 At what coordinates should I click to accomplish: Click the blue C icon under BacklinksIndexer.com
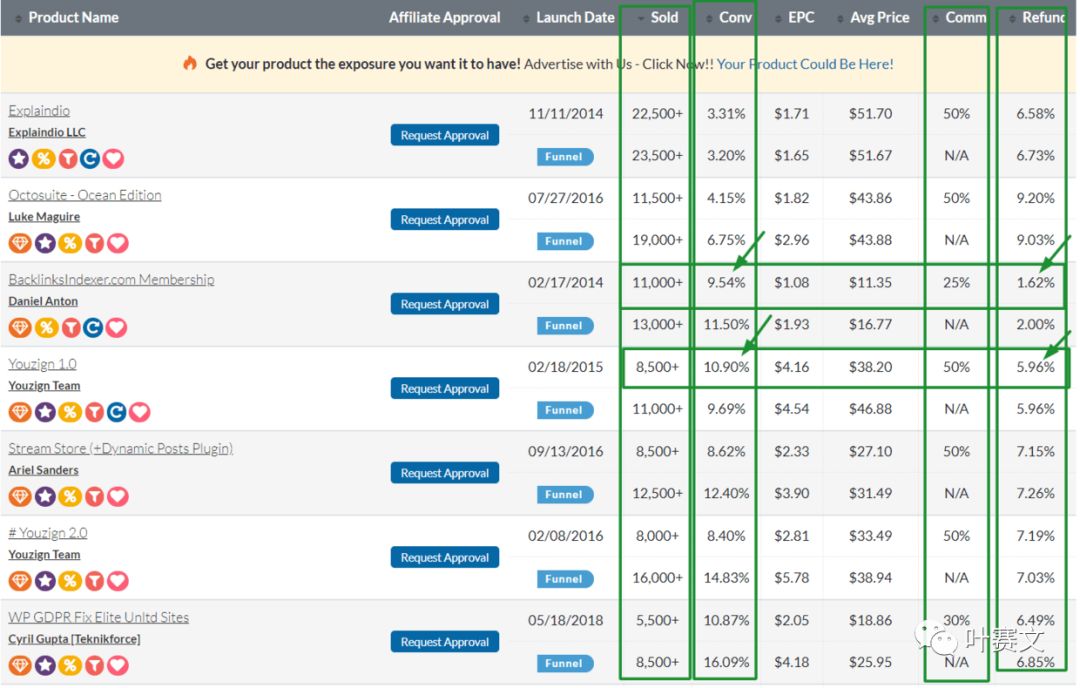[x=93, y=328]
